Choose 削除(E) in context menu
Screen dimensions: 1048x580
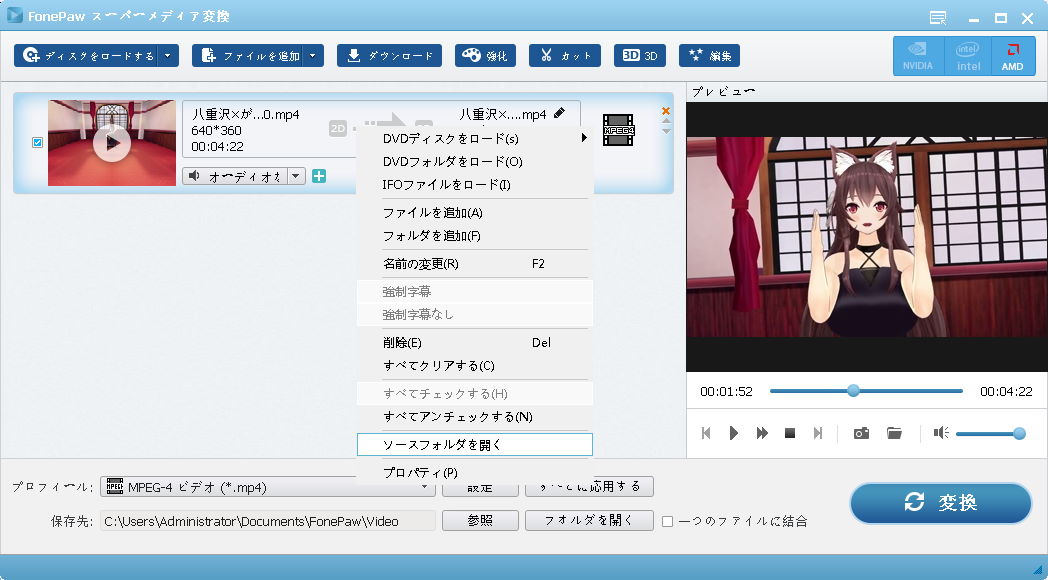475,343
